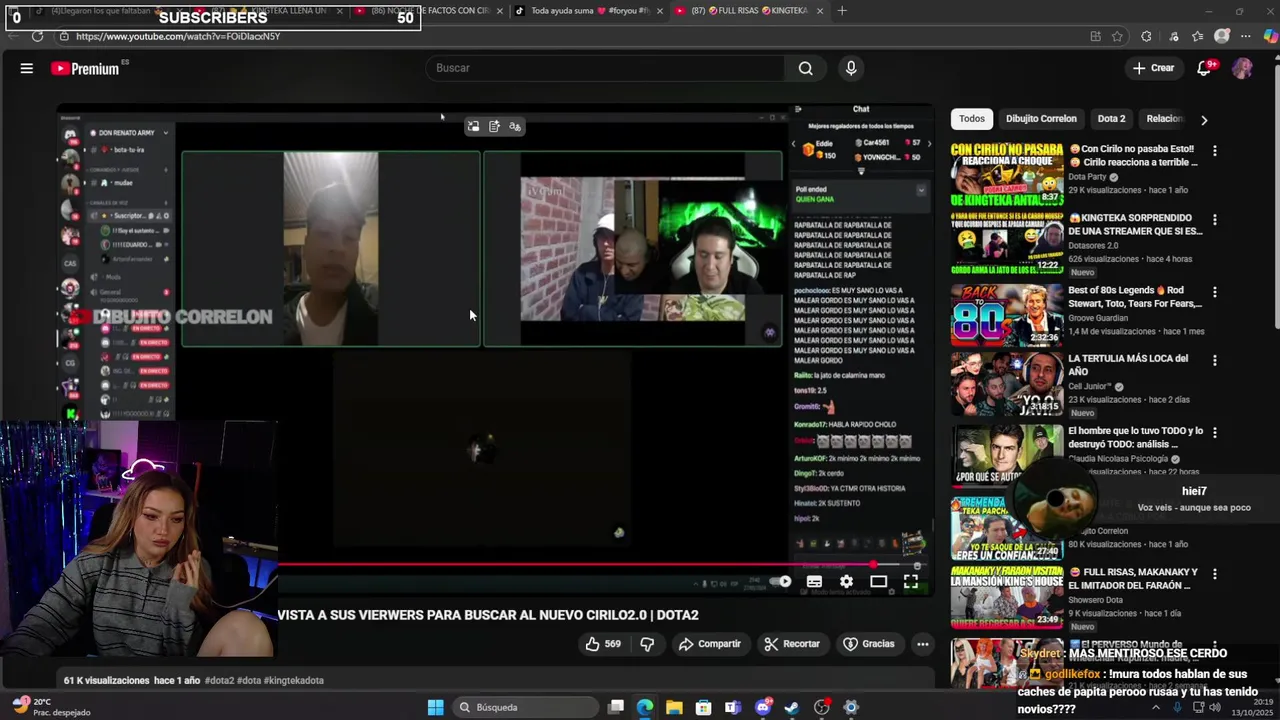Reload the page in the browser
The height and width of the screenshot is (720, 1280).
tap(37, 36)
